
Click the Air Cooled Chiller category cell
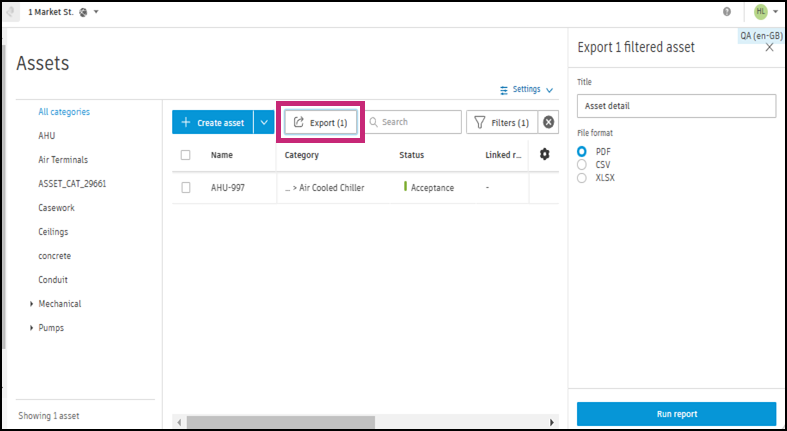[x=324, y=188]
